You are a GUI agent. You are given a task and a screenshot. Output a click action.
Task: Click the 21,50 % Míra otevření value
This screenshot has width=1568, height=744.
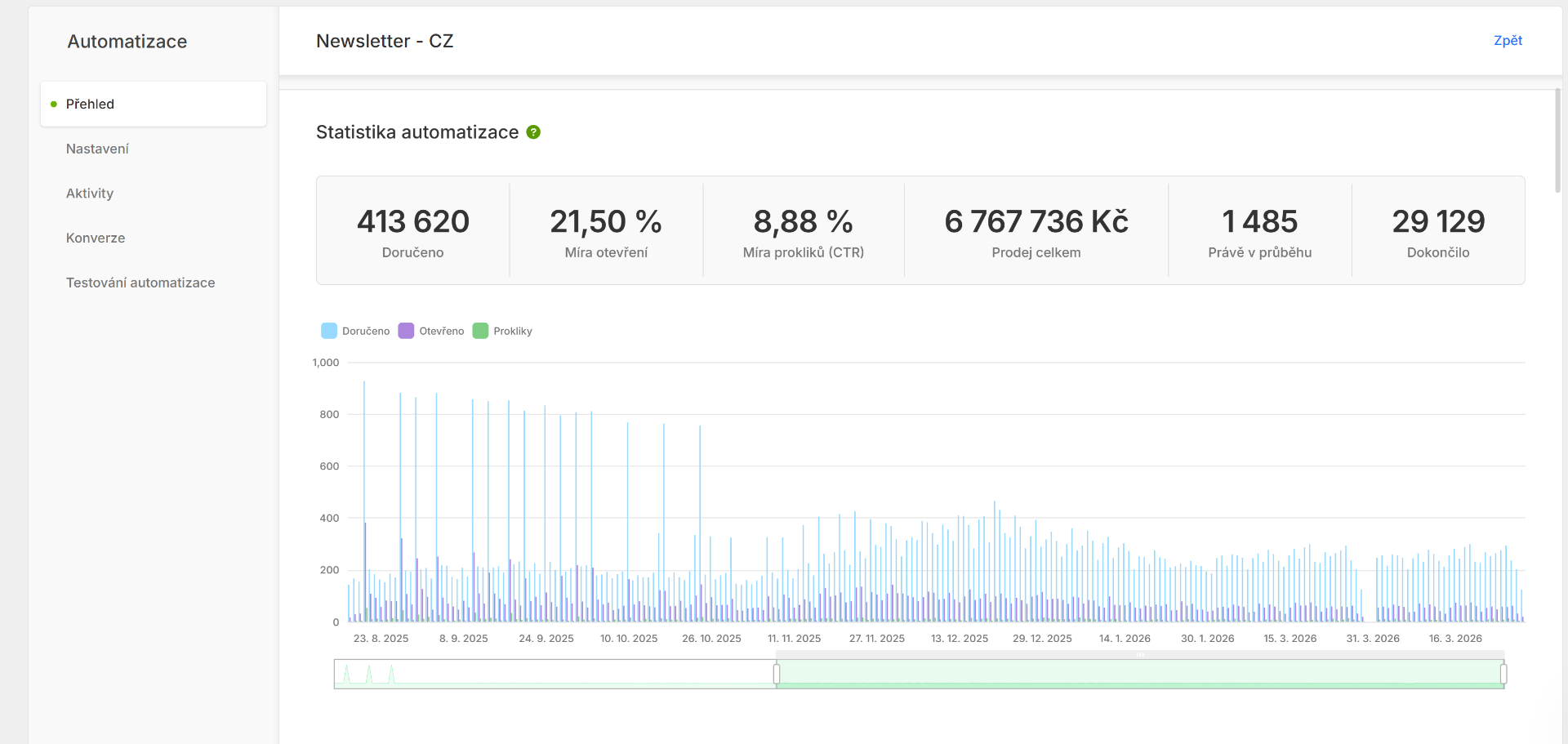[606, 221]
